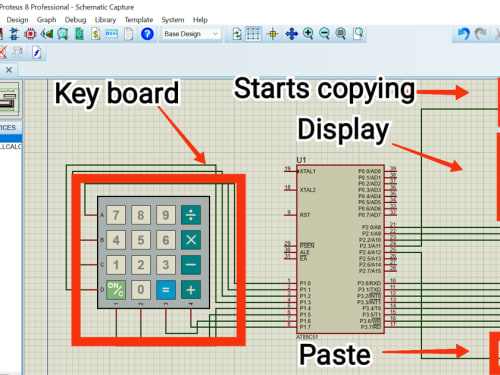Click the Undo arrow icon
This screenshot has width=500, height=375.
click(463, 34)
